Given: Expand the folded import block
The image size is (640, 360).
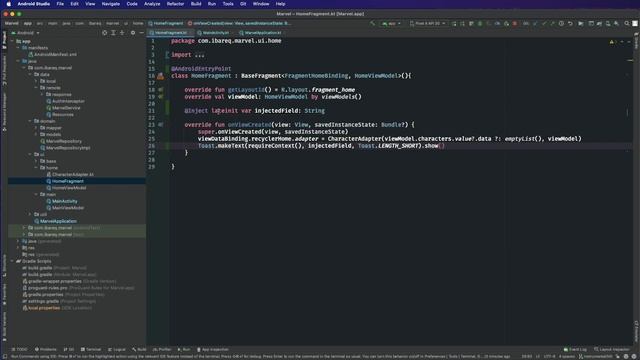Looking at the screenshot, I should click(199, 55).
